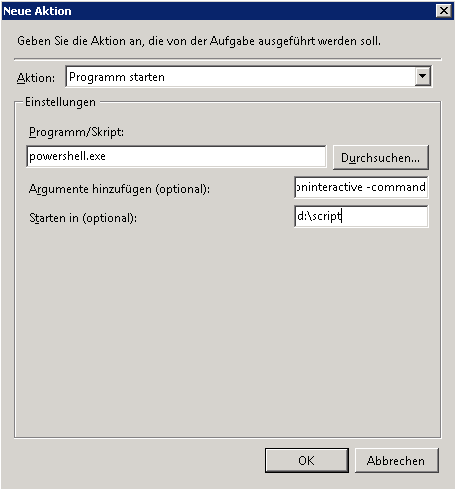Click the word -command in arguments field

(x=396, y=187)
